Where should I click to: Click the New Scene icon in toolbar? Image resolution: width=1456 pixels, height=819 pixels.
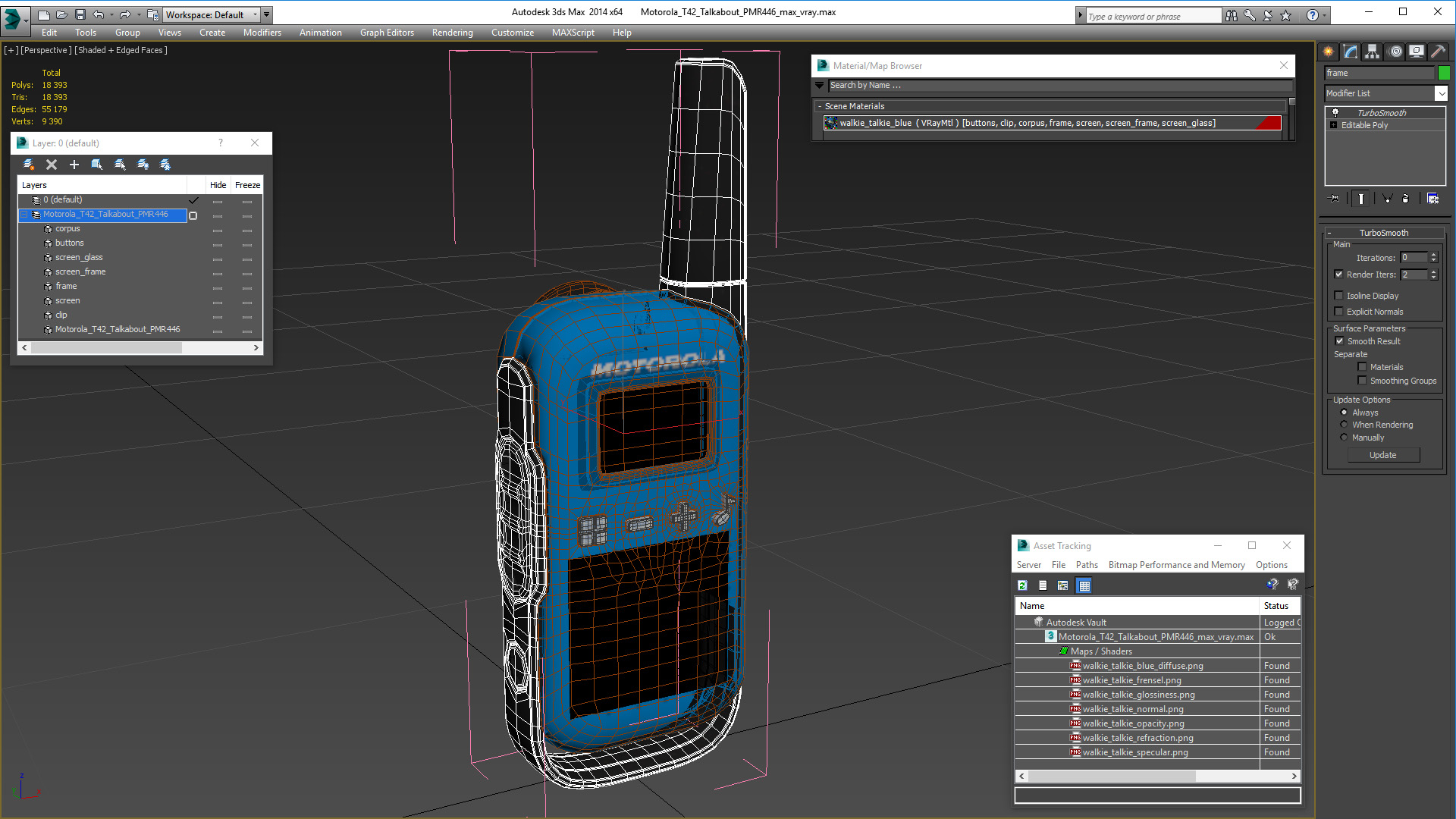coord(44,14)
